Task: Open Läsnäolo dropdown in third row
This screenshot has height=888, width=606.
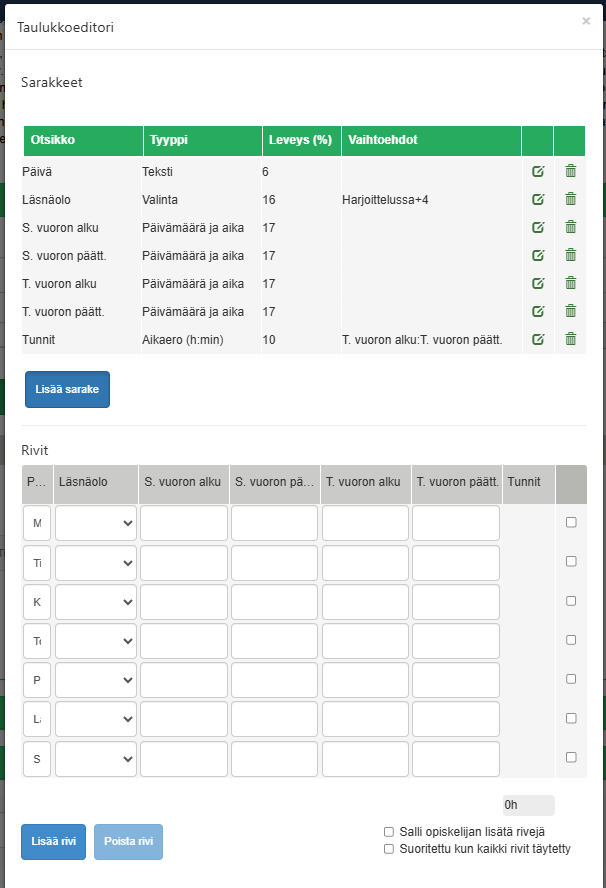Action: pyautogui.click(x=96, y=602)
